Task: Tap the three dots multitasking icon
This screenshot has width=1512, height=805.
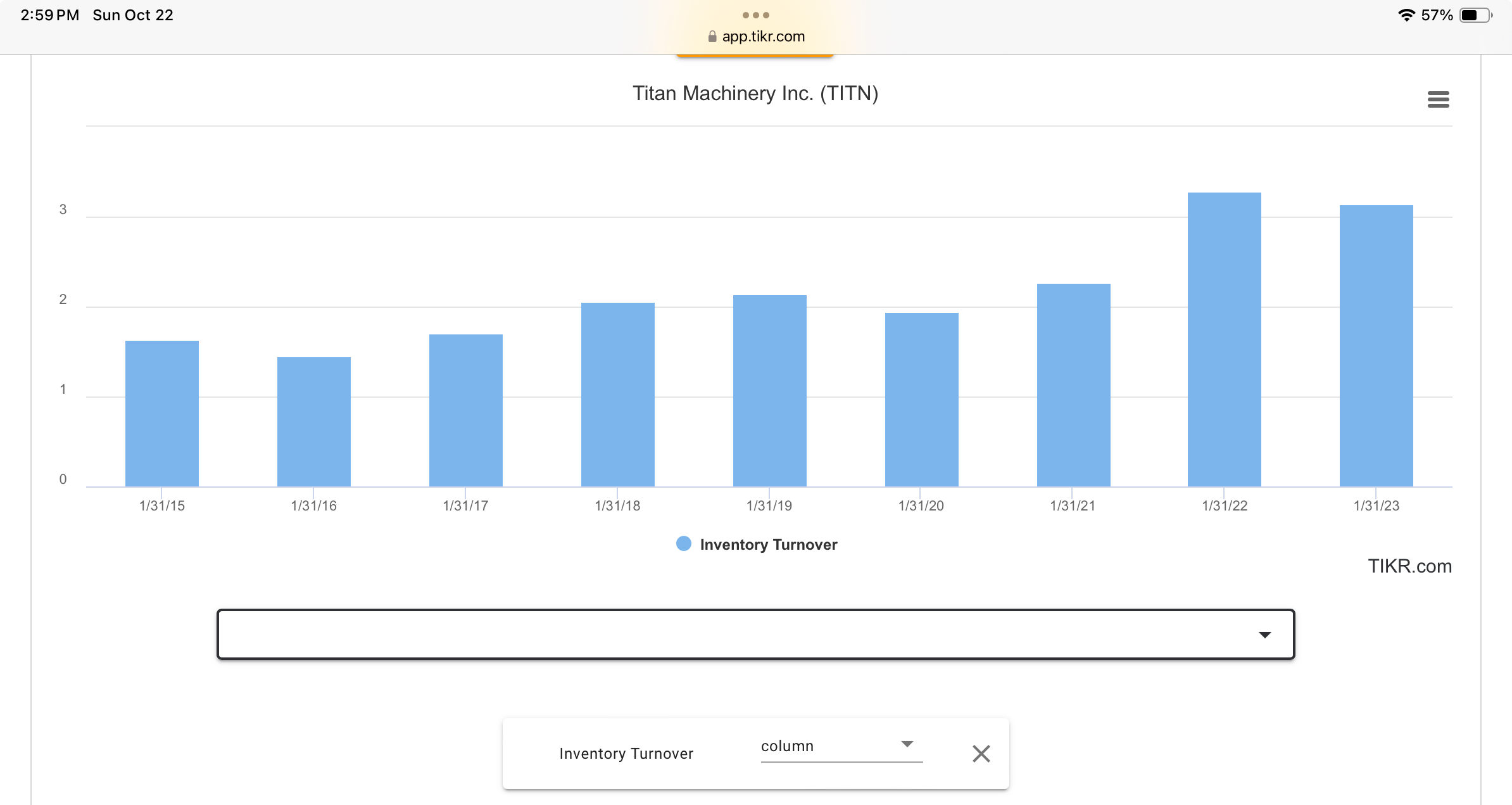Action: point(755,15)
